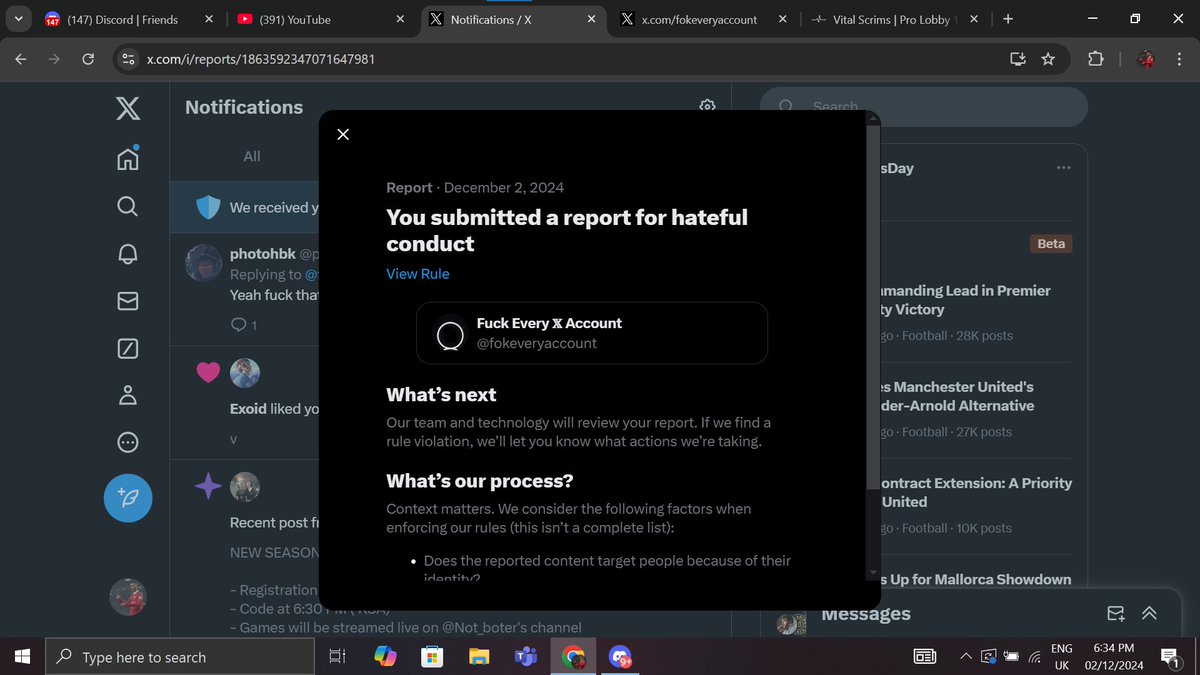Close the Vital Scrims browser tab
The image size is (1200, 675).
(974, 19)
